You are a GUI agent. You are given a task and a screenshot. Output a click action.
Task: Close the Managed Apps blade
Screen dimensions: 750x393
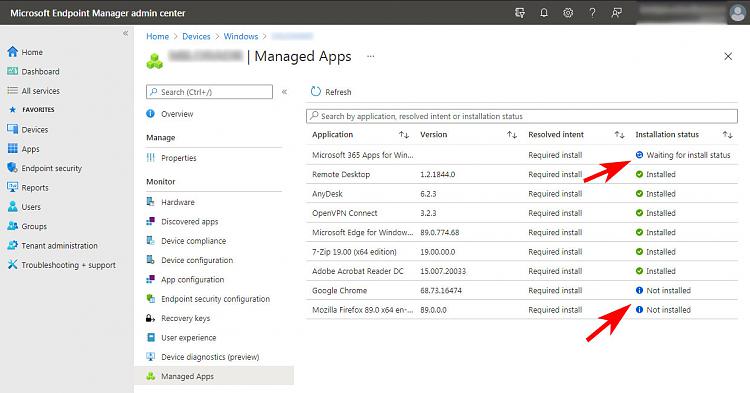click(728, 56)
